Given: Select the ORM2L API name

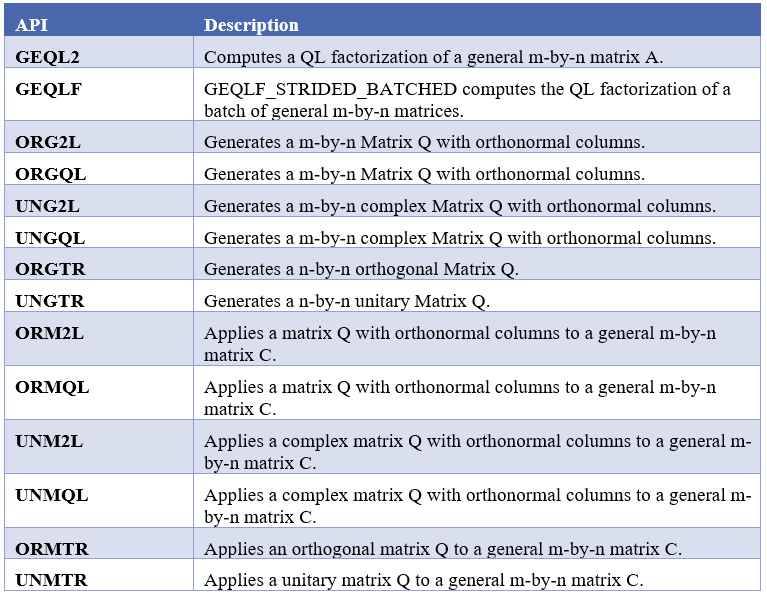Looking at the screenshot, I should tap(50, 334).
